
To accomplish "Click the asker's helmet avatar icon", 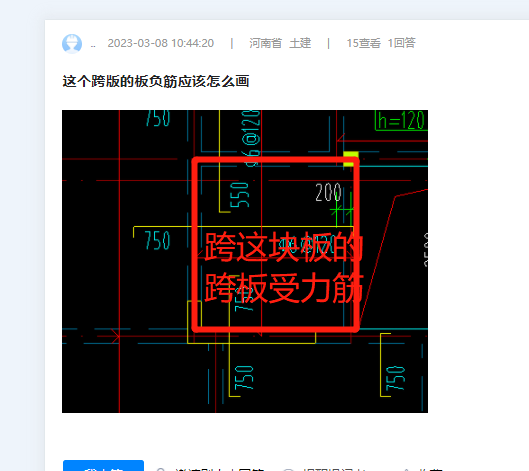I will click(72, 44).
